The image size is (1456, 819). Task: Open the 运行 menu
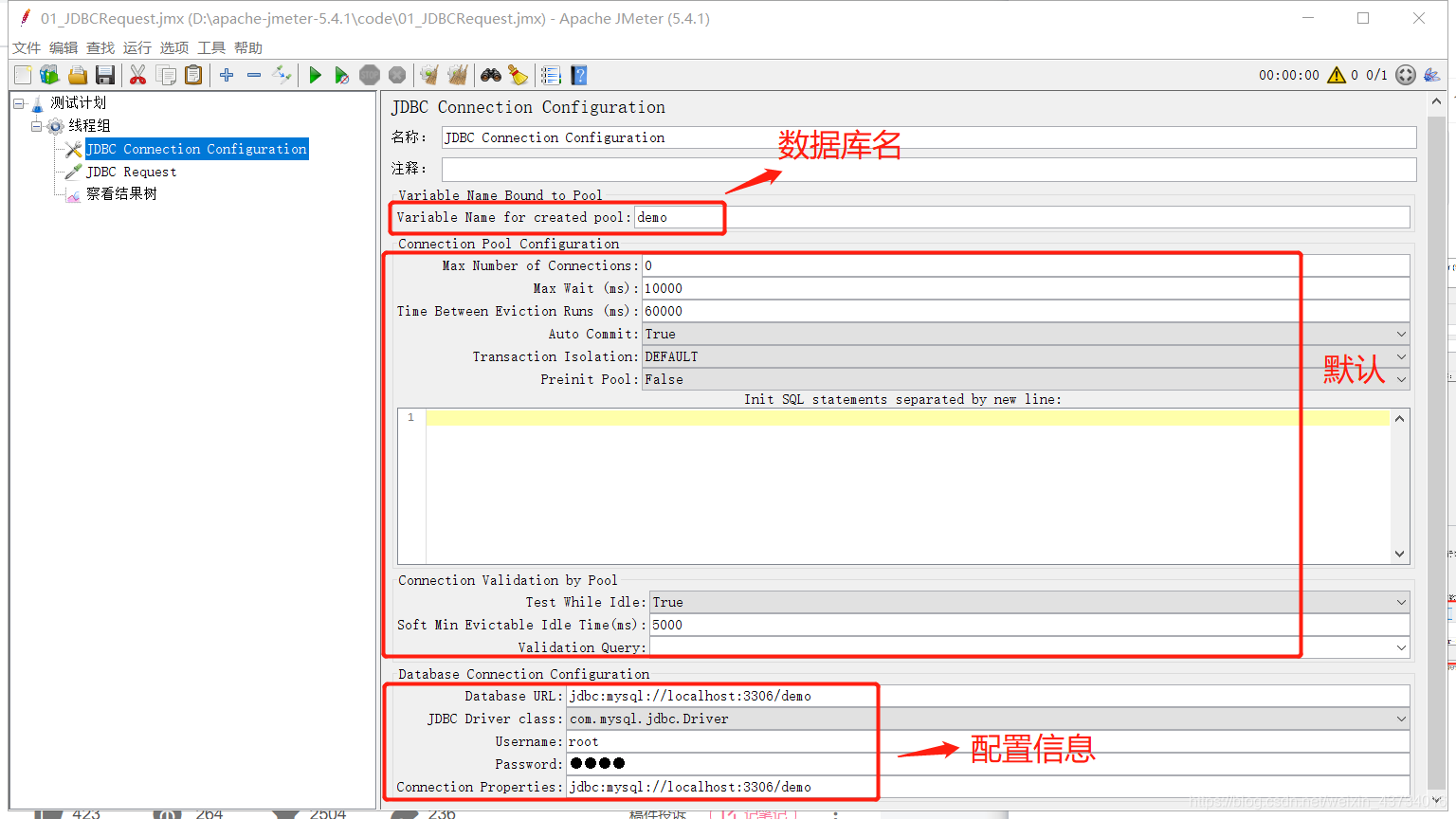tap(137, 47)
